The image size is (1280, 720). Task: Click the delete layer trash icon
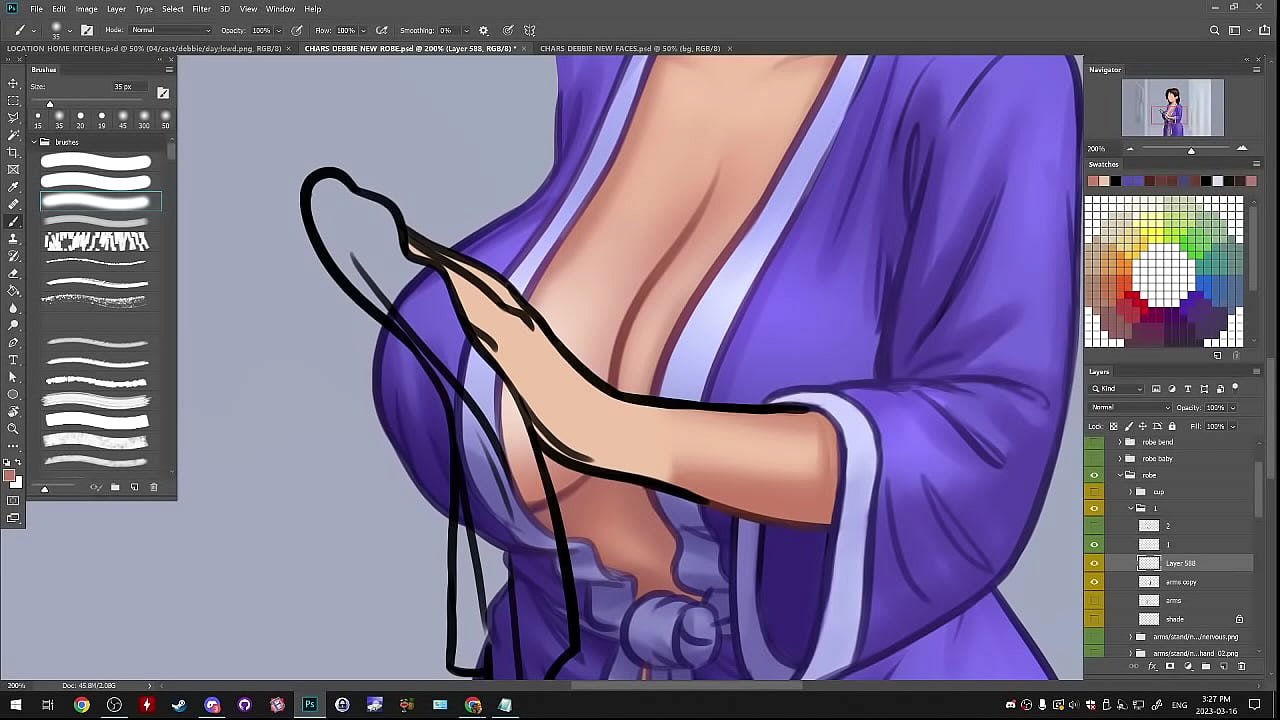[1242, 666]
